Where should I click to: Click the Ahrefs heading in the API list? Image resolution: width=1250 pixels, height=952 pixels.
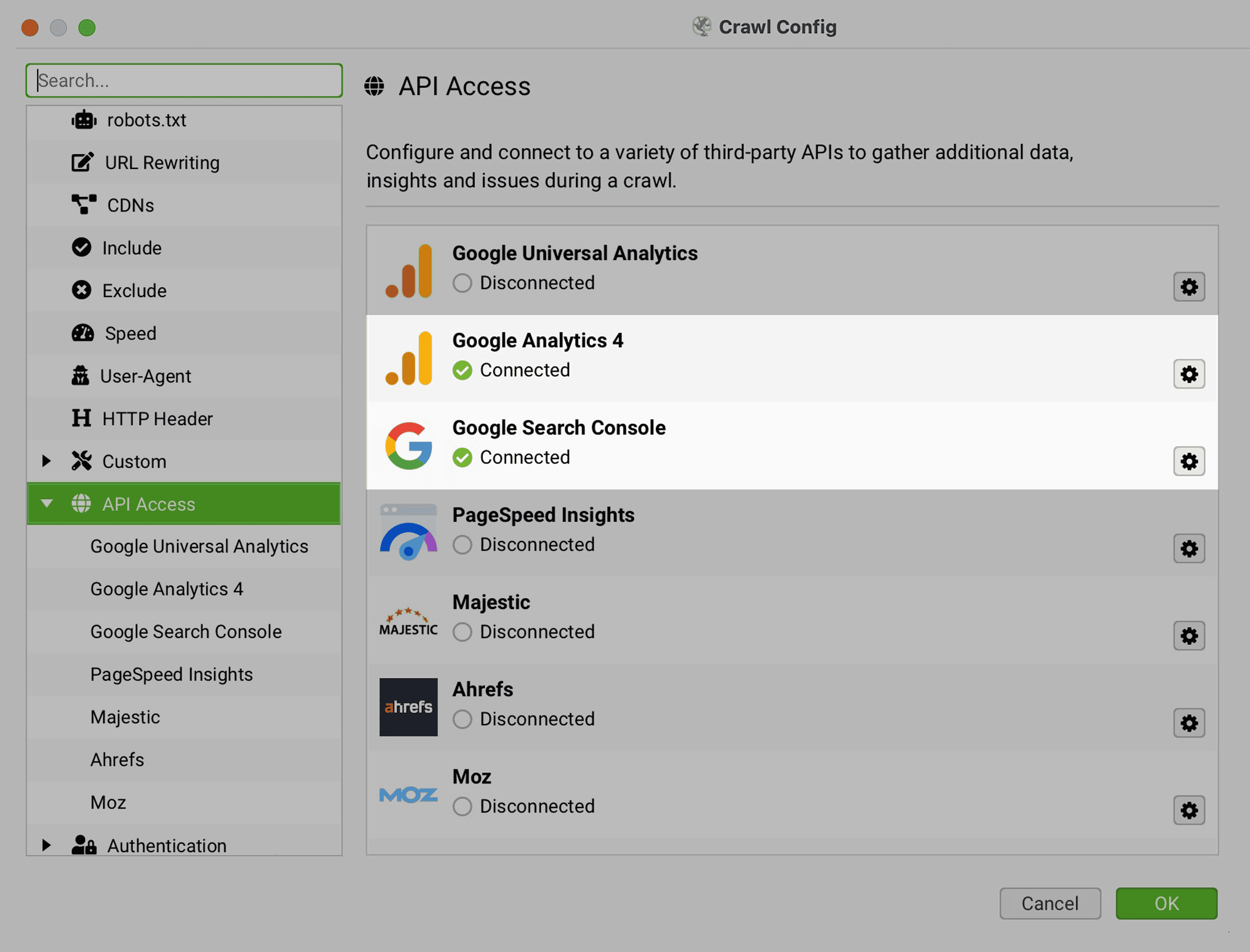(483, 689)
